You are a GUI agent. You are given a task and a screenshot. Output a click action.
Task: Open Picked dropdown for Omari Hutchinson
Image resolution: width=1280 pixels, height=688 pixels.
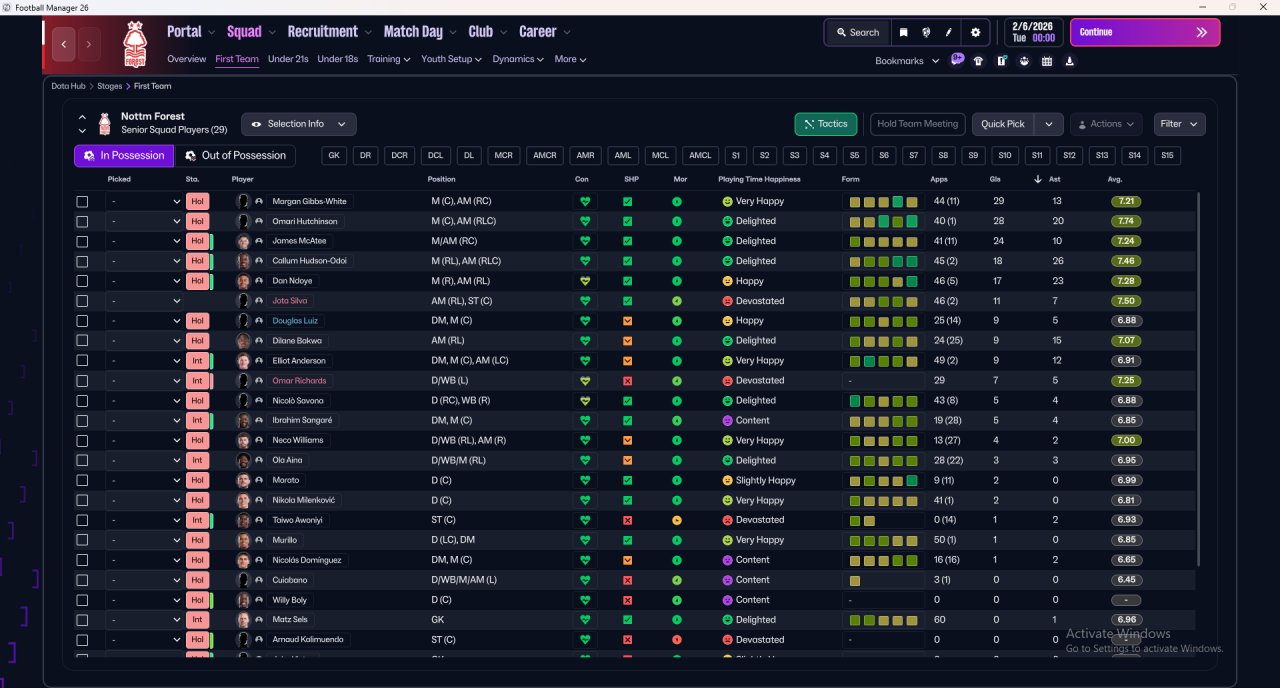[145, 221]
